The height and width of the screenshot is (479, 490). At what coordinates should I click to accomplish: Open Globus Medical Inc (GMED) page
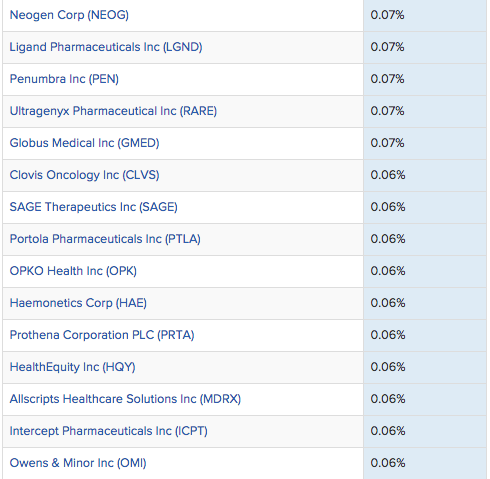pos(84,143)
